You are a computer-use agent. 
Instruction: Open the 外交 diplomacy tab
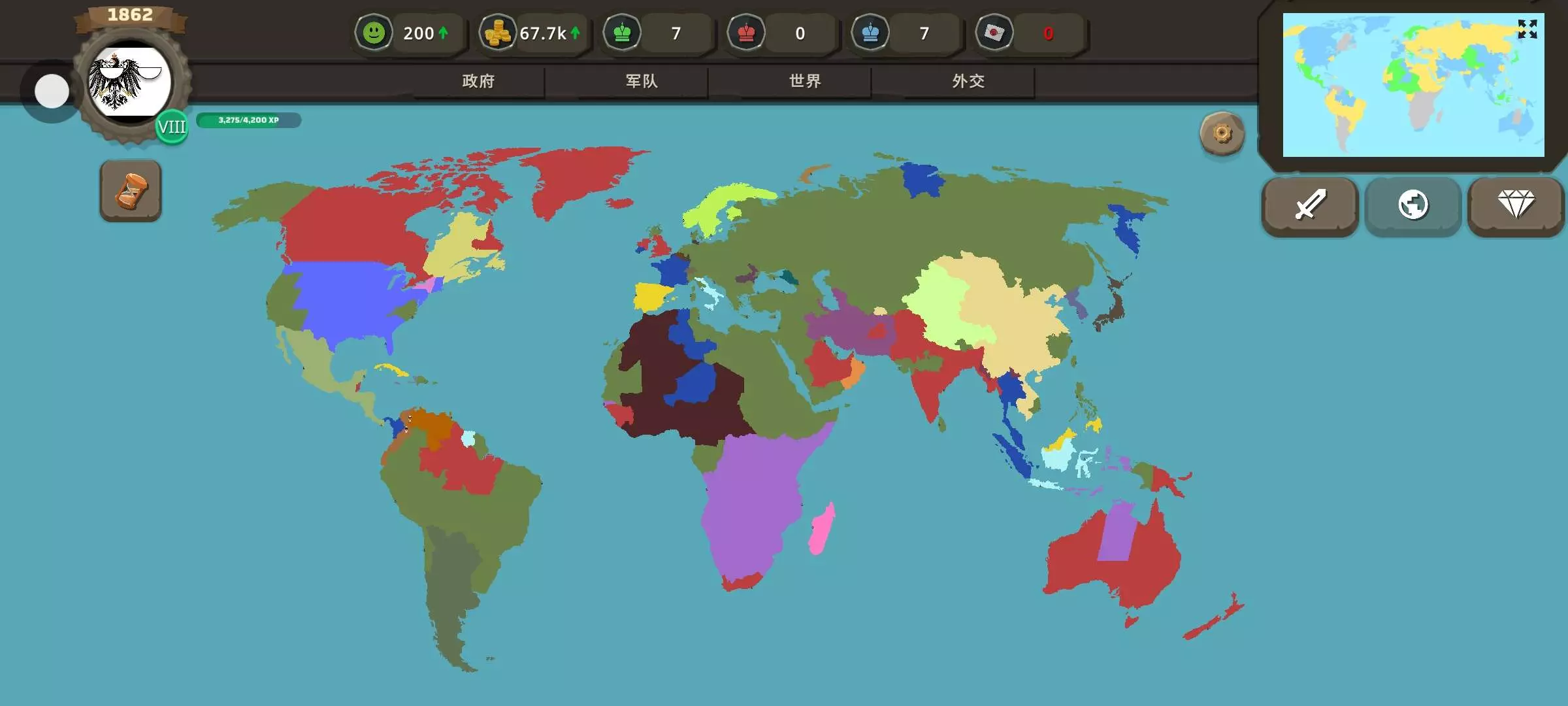click(968, 81)
